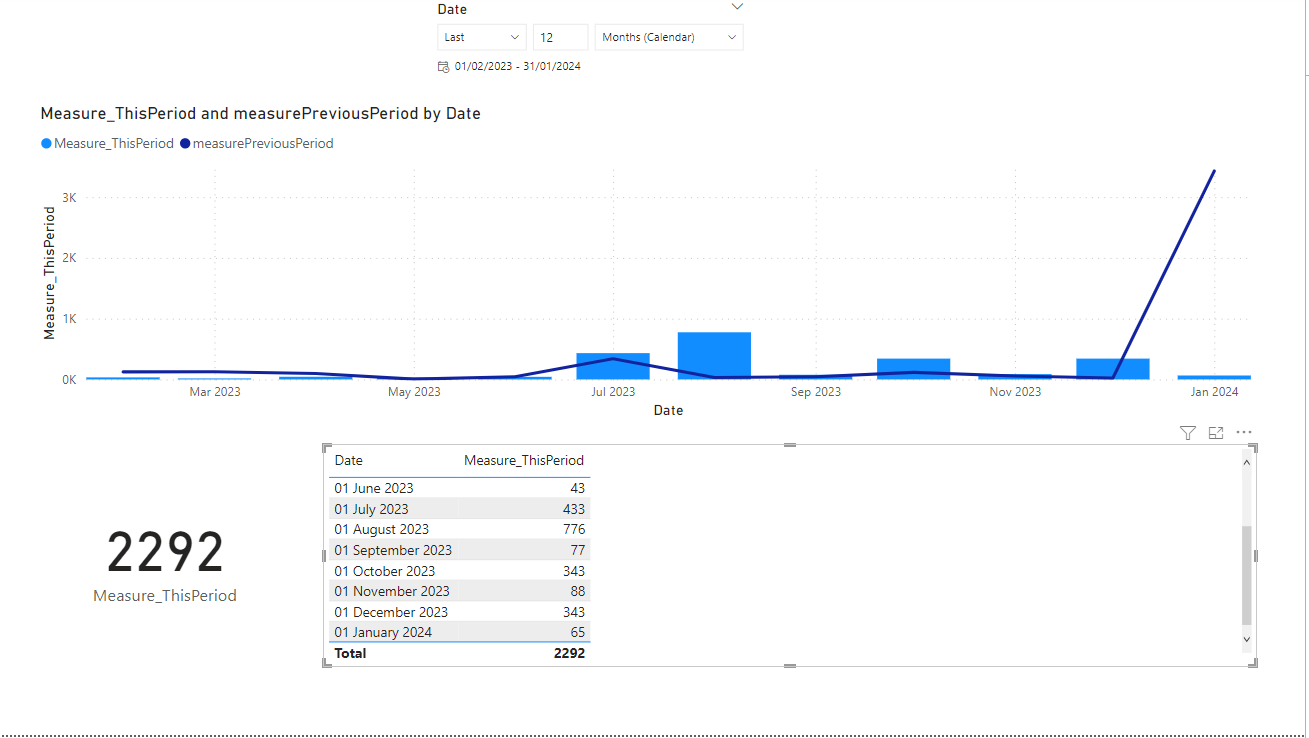Click the Measure_ThisPeriod legend color dot
This screenshot has height=738, width=1309.
[46, 144]
